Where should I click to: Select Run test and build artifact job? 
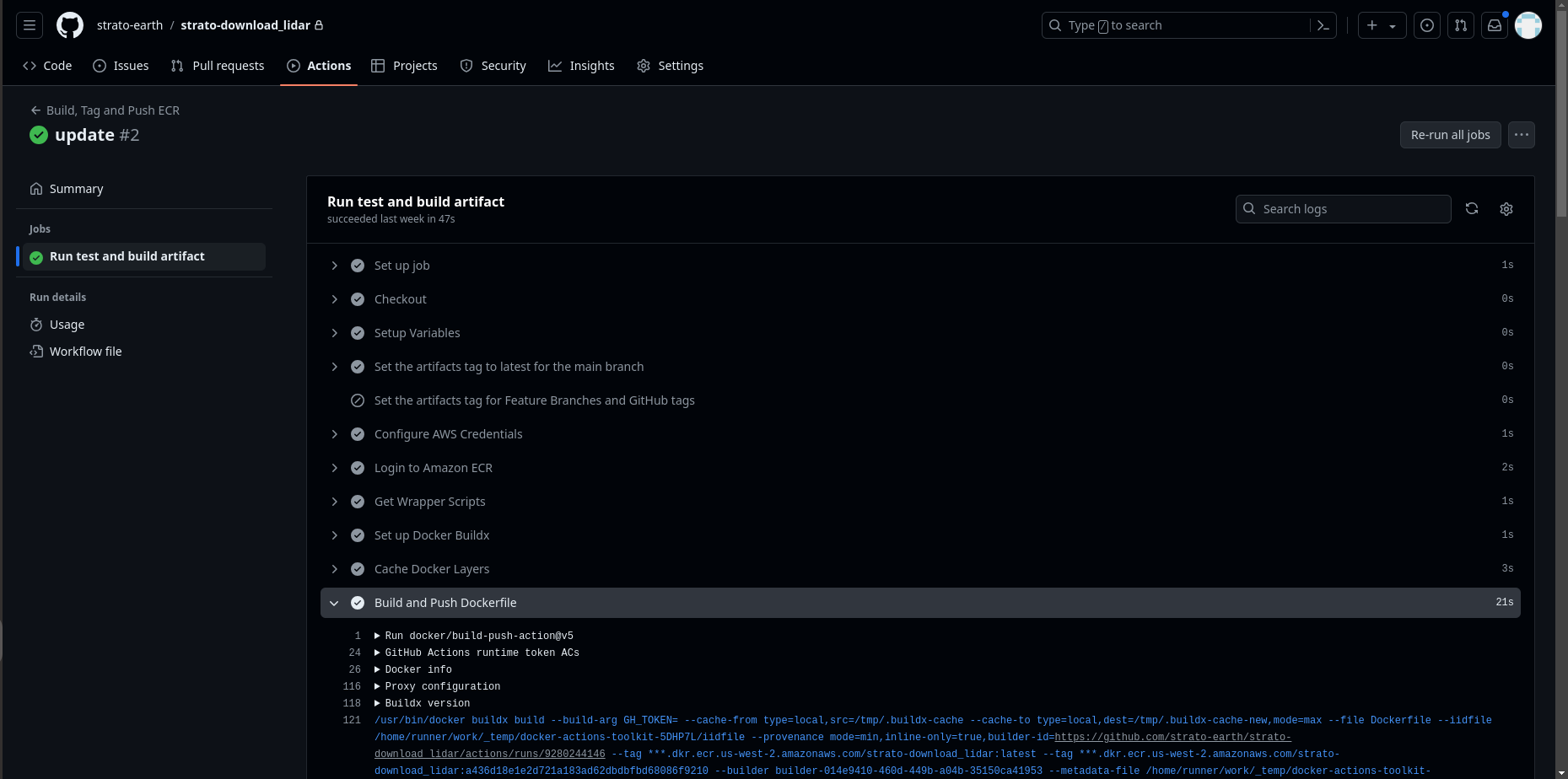[x=144, y=256]
